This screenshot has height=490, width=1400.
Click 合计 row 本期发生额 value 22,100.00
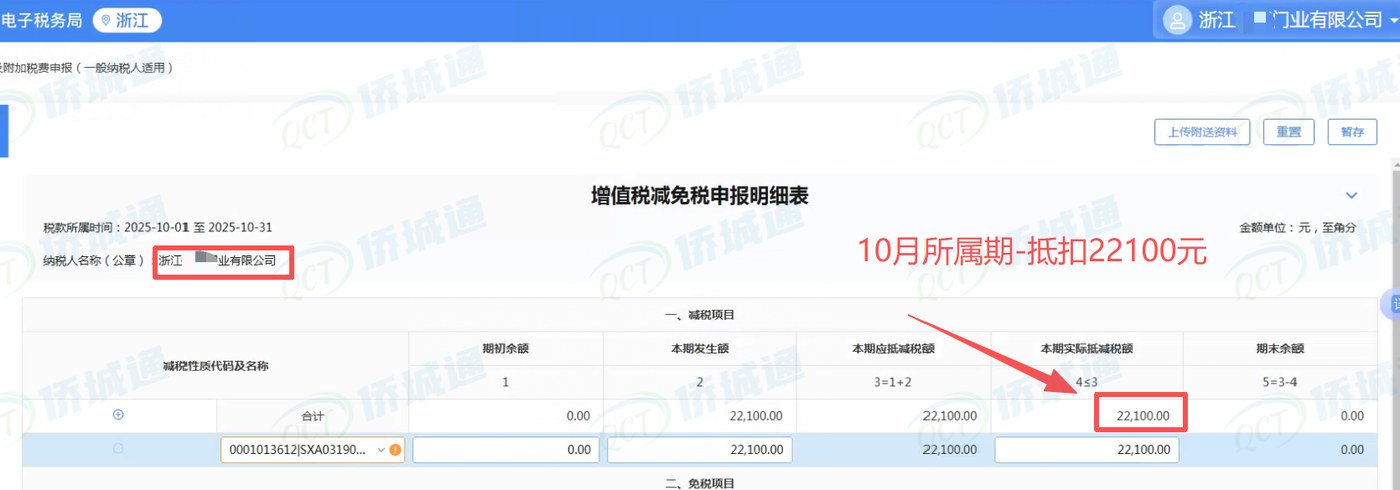[x=756, y=415]
